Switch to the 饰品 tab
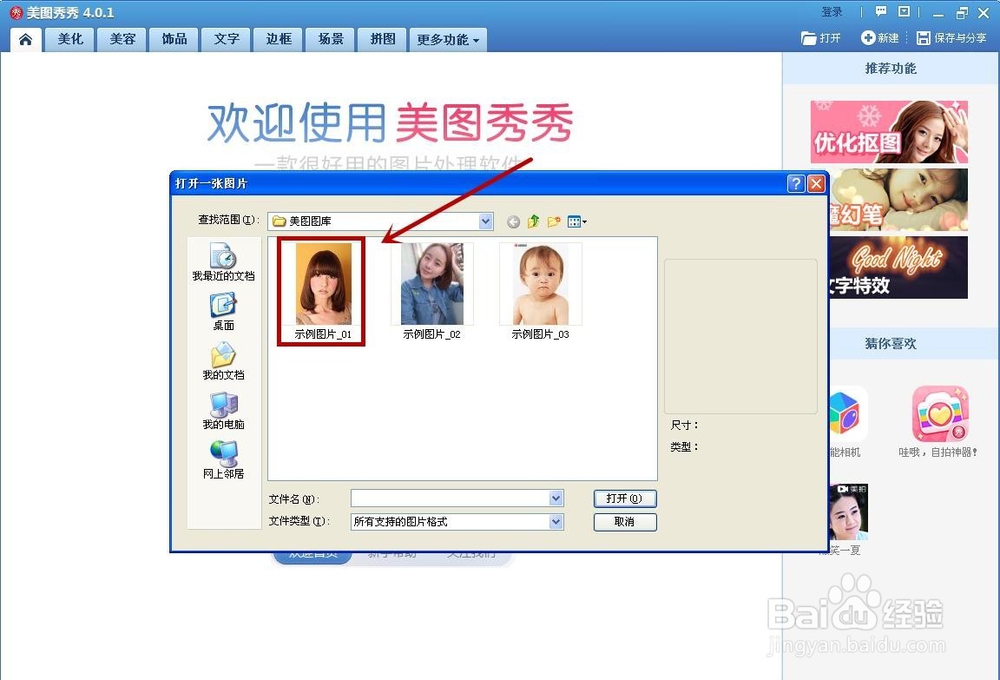This screenshot has width=1000, height=680. click(x=174, y=39)
